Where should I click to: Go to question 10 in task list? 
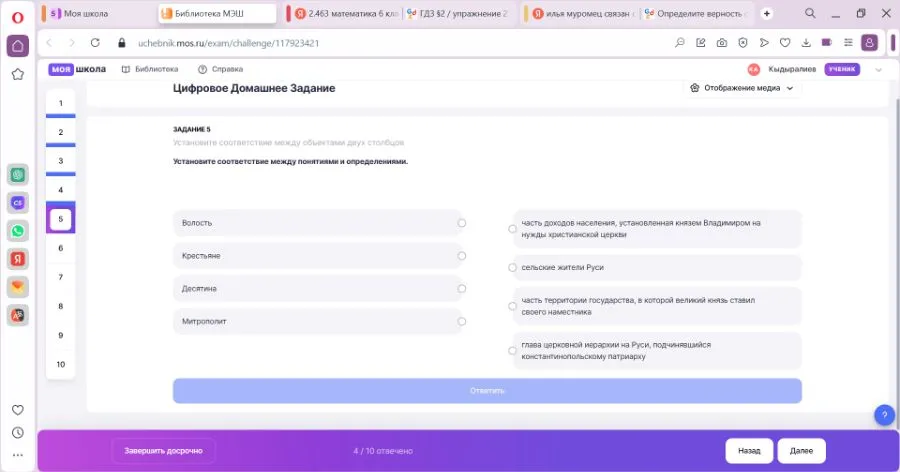(61, 365)
